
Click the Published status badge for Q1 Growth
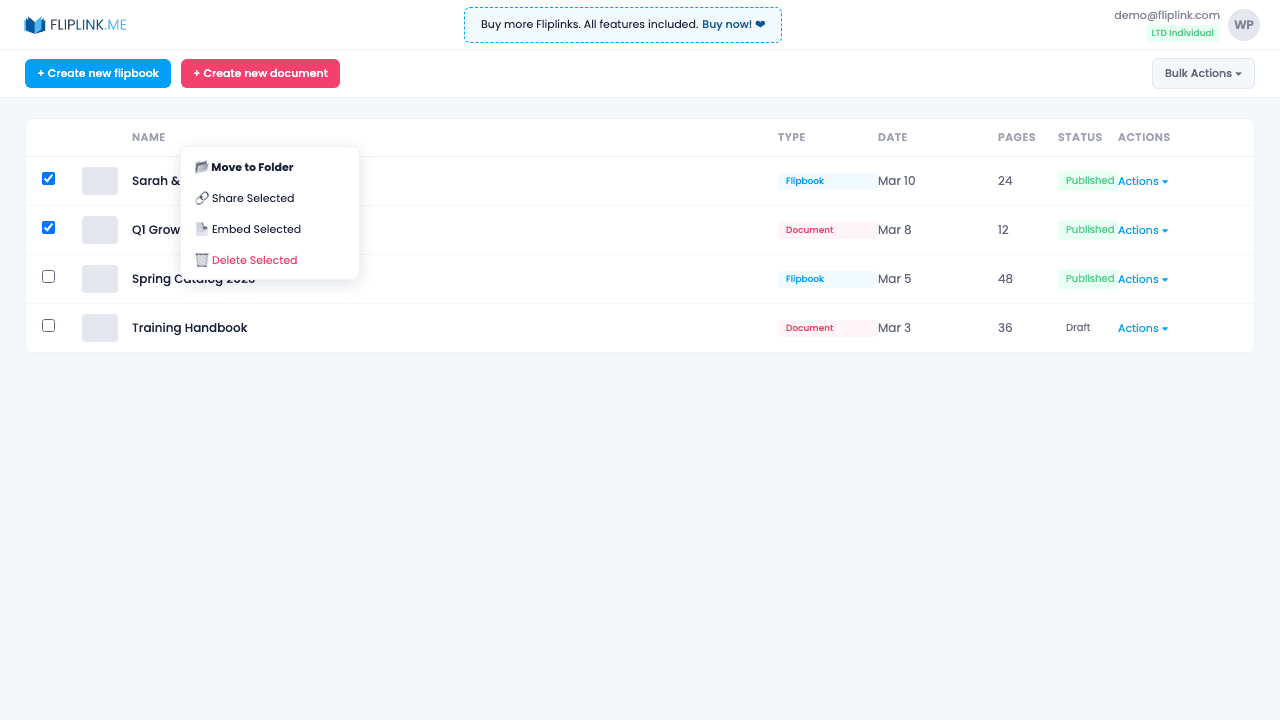point(1089,229)
